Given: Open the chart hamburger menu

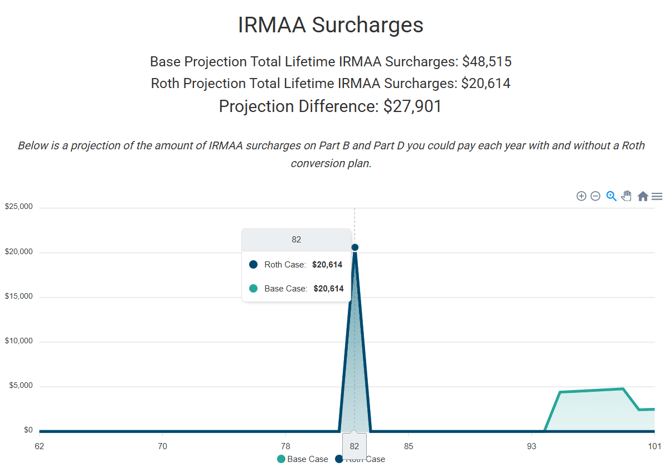Looking at the screenshot, I should point(657,196).
